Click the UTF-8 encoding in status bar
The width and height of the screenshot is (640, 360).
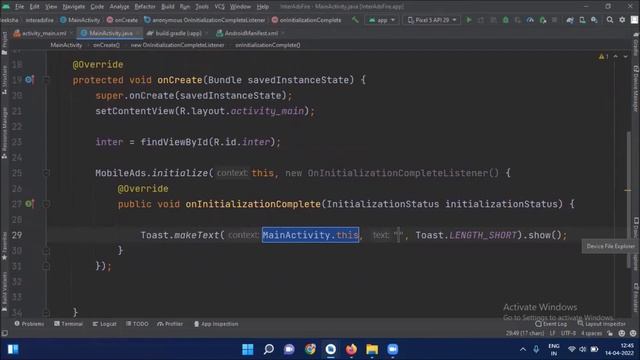568,333
